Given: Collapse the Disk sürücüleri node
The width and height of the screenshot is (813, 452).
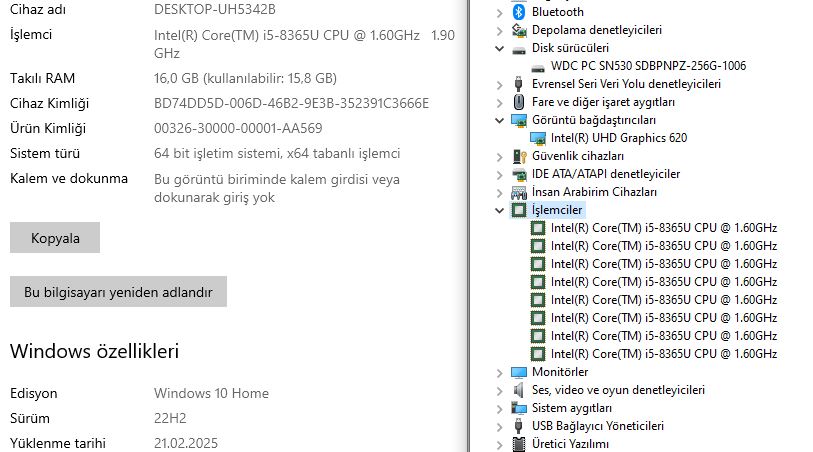Looking at the screenshot, I should (499, 48).
